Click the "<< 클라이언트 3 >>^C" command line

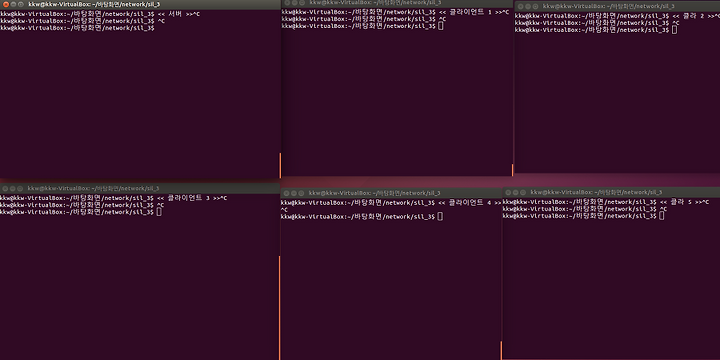[x=192, y=198]
